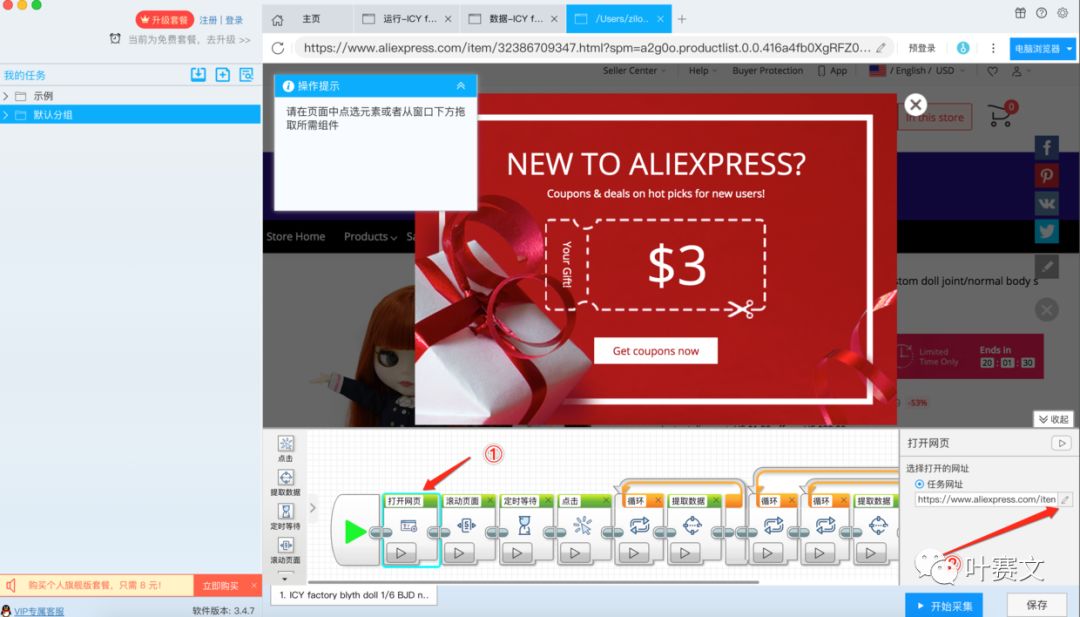Show more components down arrow in palette
Viewport: 1080px width, 617px height.
(x=286, y=578)
